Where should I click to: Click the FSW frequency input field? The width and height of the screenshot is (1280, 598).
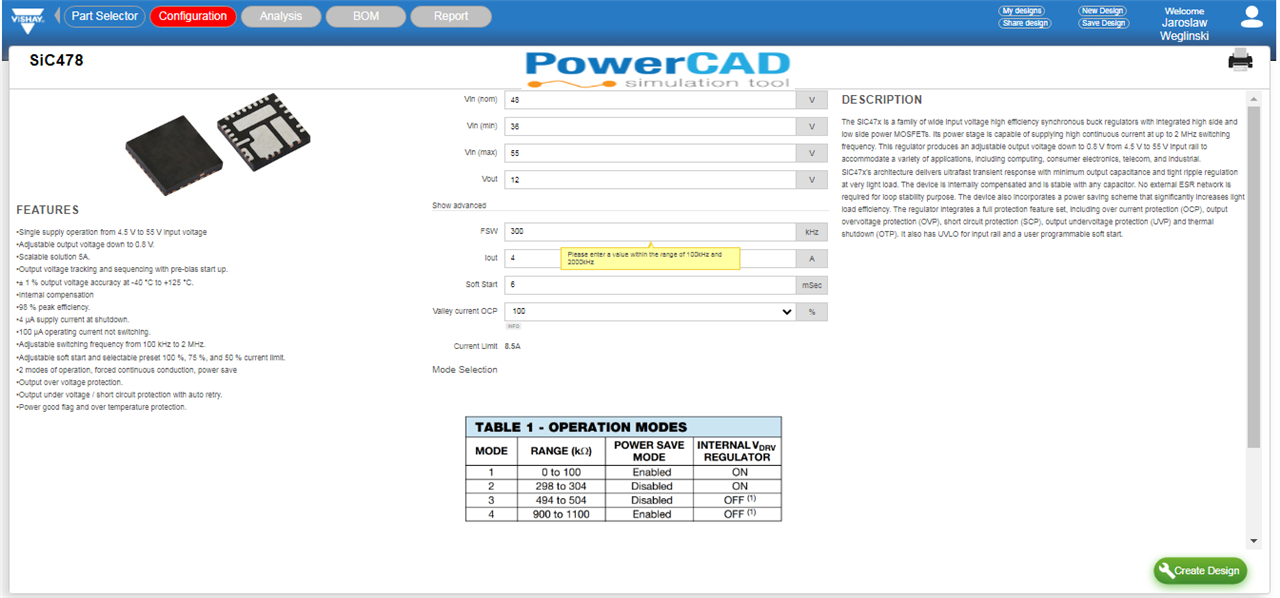651,231
